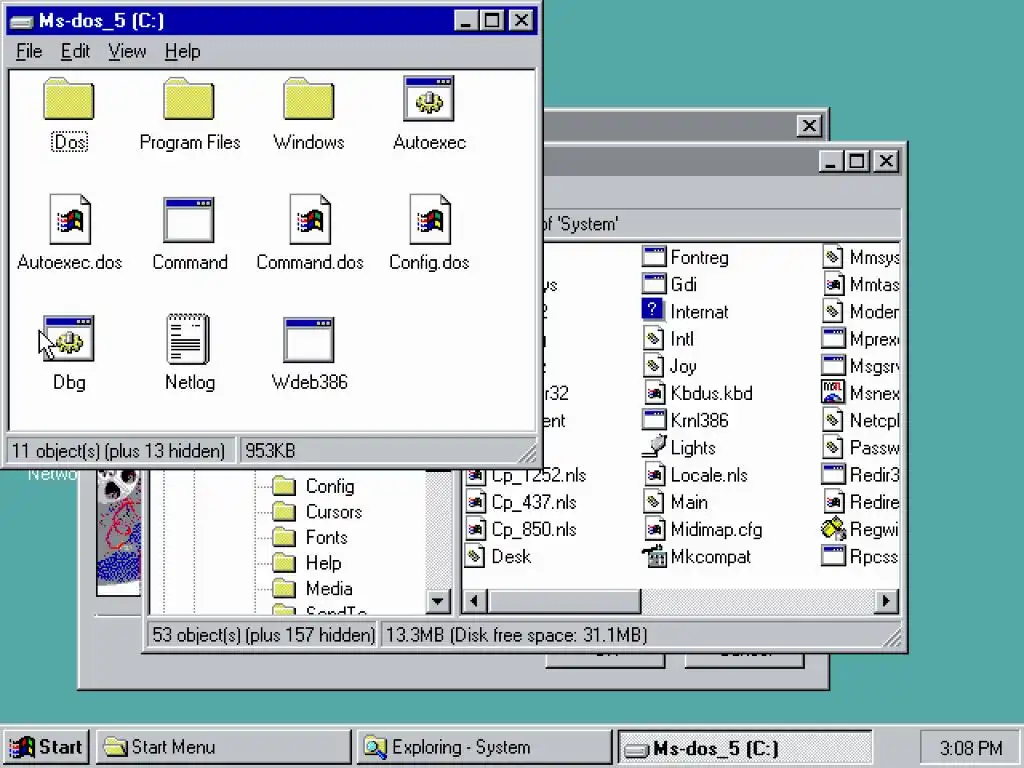Select the Media folder in Explorer tree
The height and width of the screenshot is (768, 1024).
click(312, 588)
